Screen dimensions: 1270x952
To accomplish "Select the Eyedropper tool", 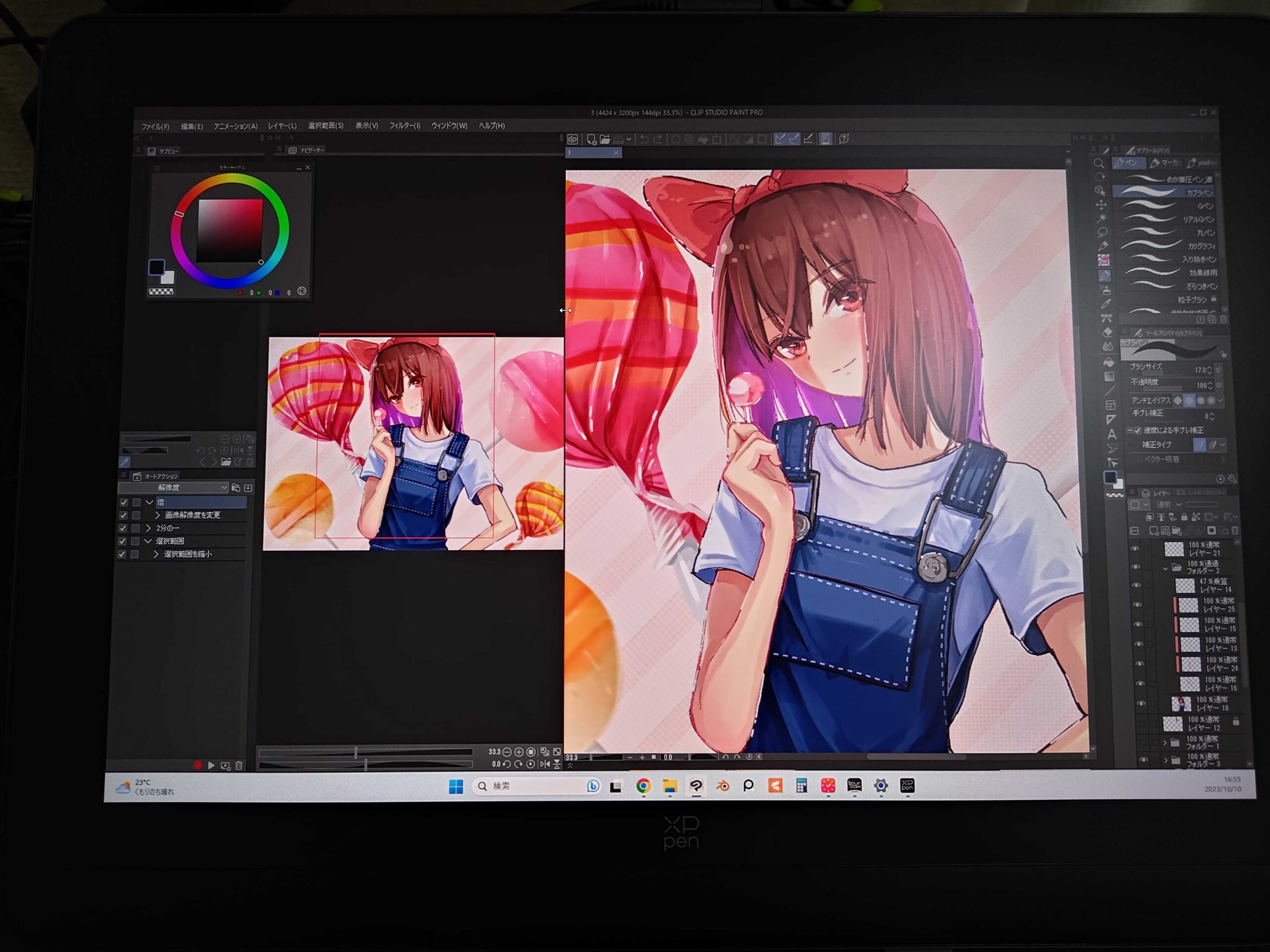I will [x=1106, y=303].
